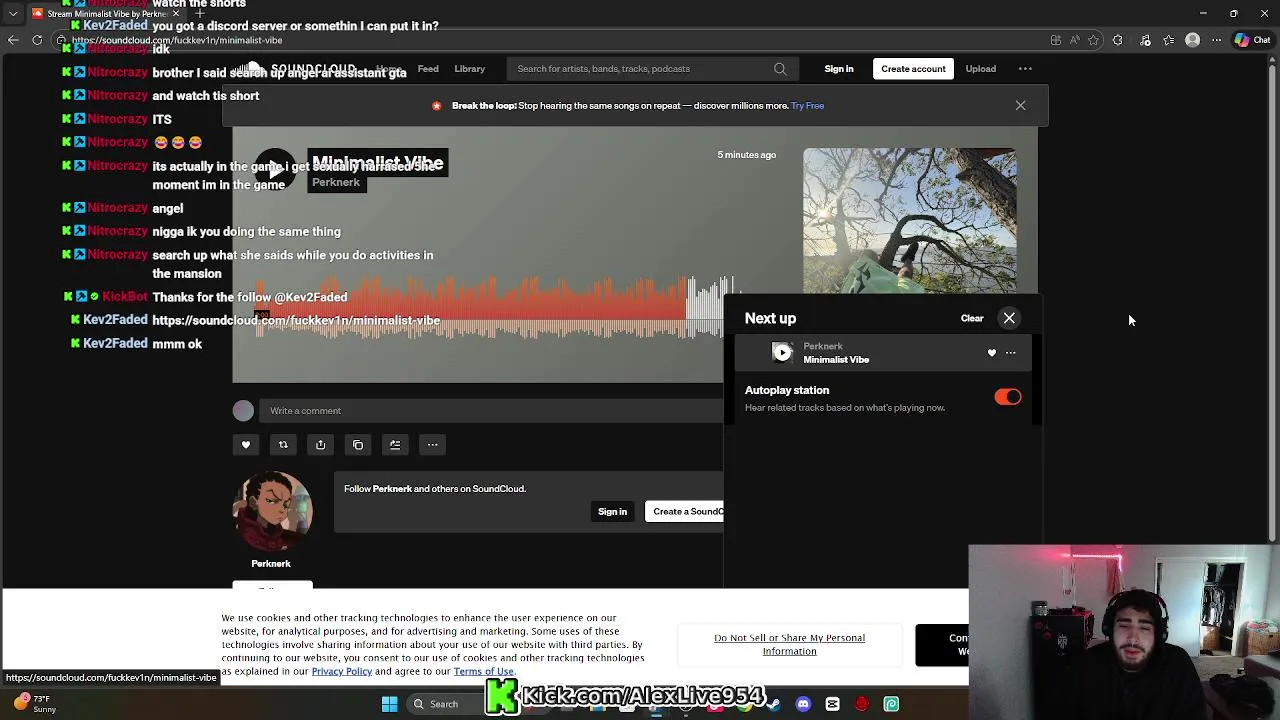Open CapCut from the Windows taskbar
The width and height of the screenshot is (1280, 720).
point(832,704)
